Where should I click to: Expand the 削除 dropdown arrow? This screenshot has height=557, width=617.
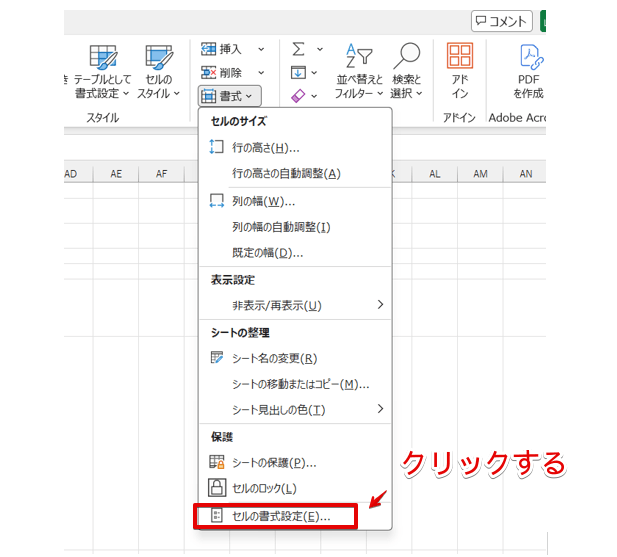point(261,73)
